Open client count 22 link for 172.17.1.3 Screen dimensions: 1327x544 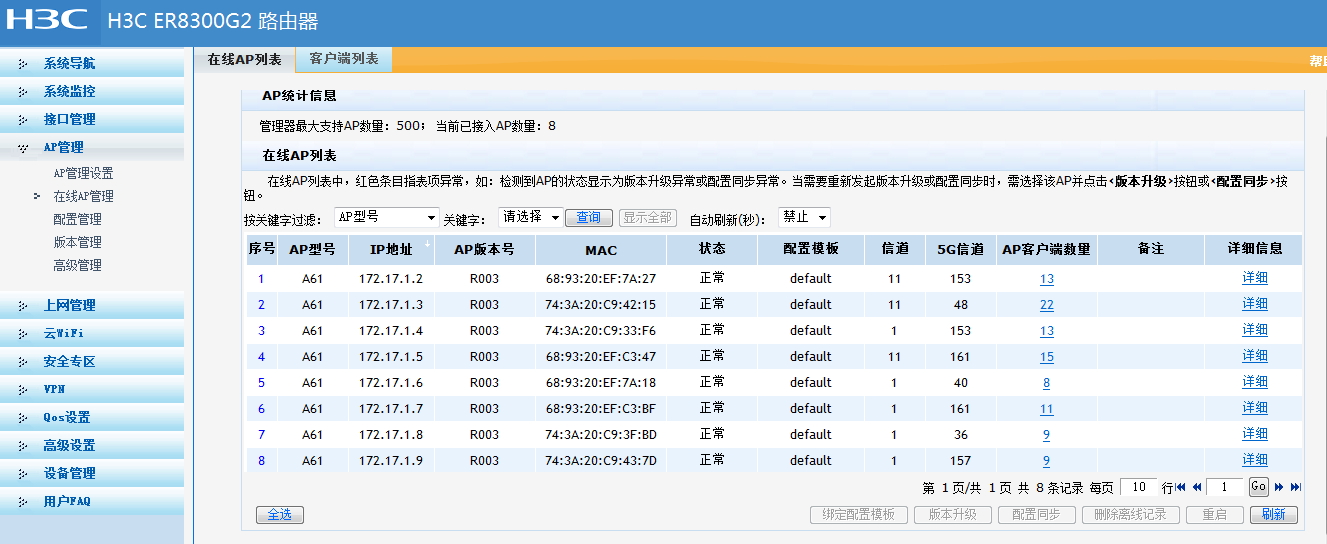(x=1046, y=305)
